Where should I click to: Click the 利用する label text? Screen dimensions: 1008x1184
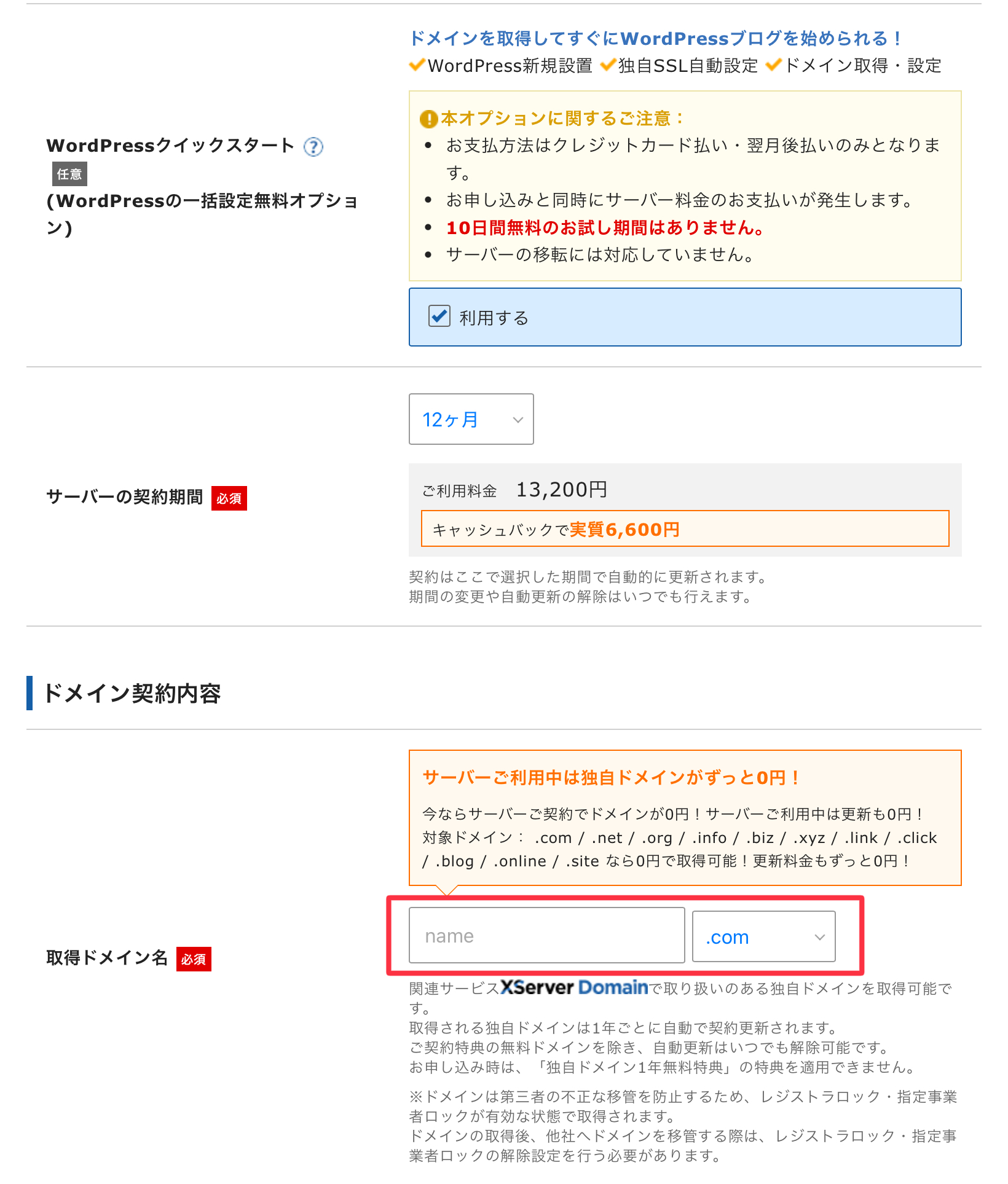(494, 318)
